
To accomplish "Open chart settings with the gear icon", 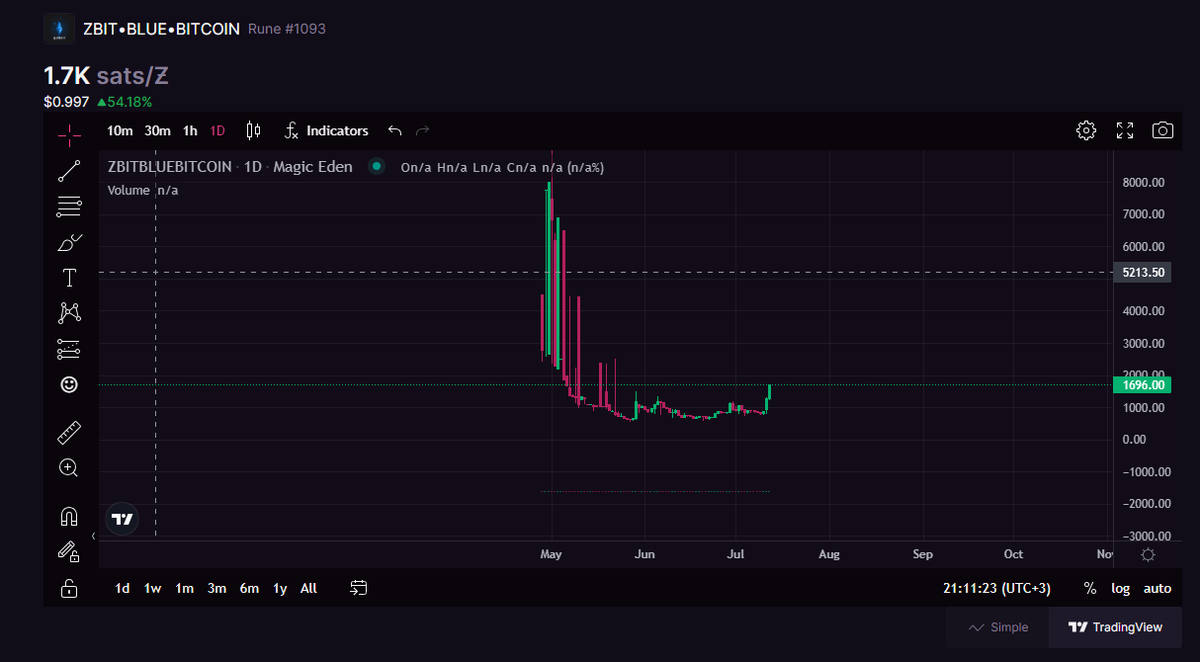I will (x=1086, y=130).
